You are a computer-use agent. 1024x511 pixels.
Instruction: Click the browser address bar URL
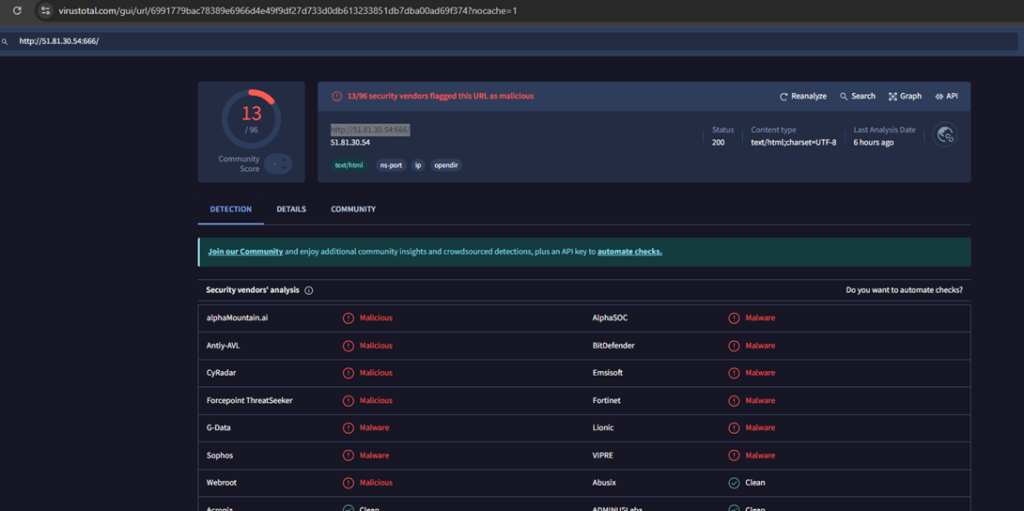287,10
